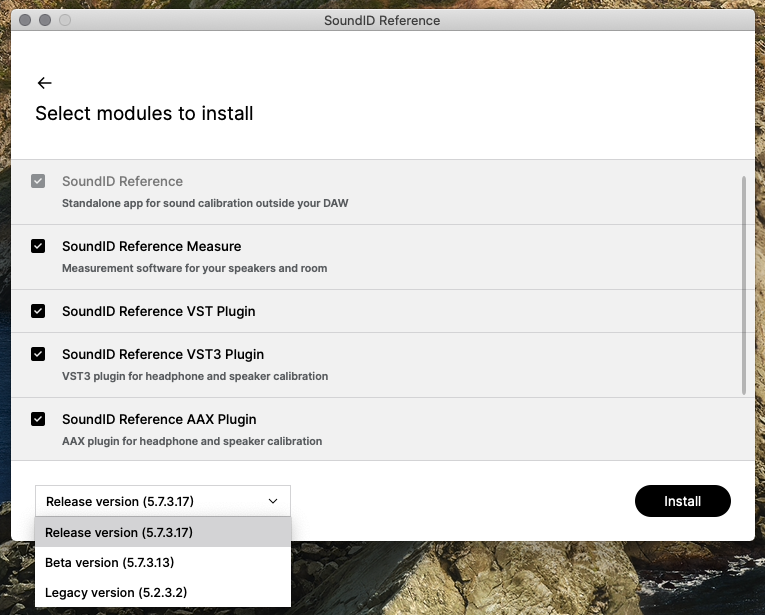Click the disabled zoom window button

65,20
